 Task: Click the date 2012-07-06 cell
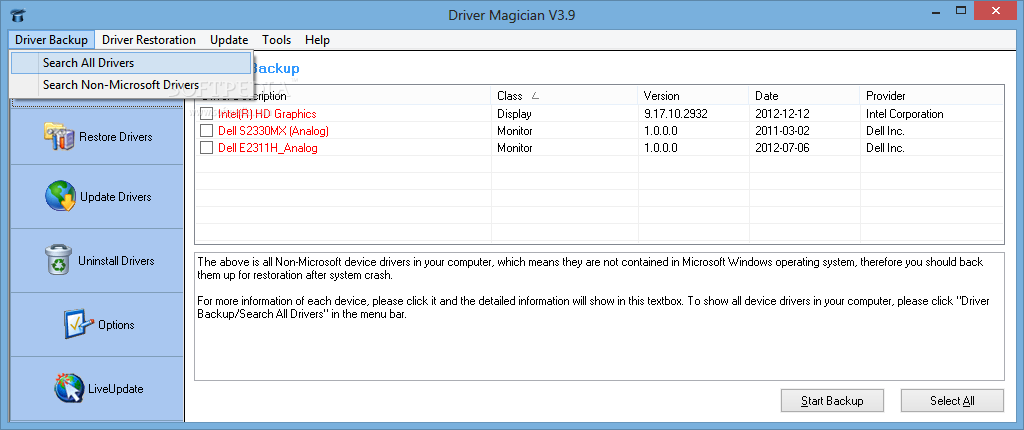[x=782, y=148]
